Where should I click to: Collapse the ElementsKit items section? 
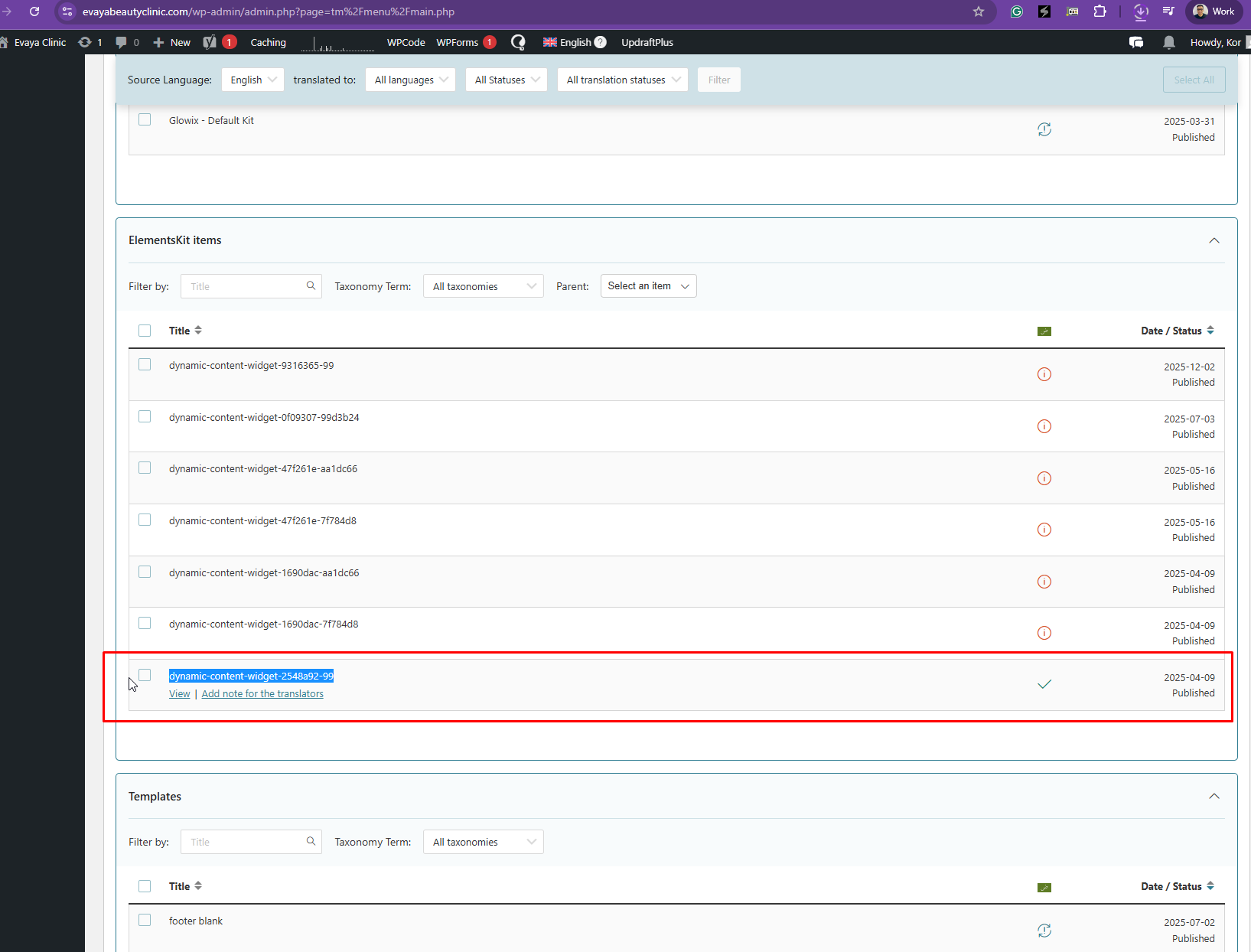tap(1214, 240)
